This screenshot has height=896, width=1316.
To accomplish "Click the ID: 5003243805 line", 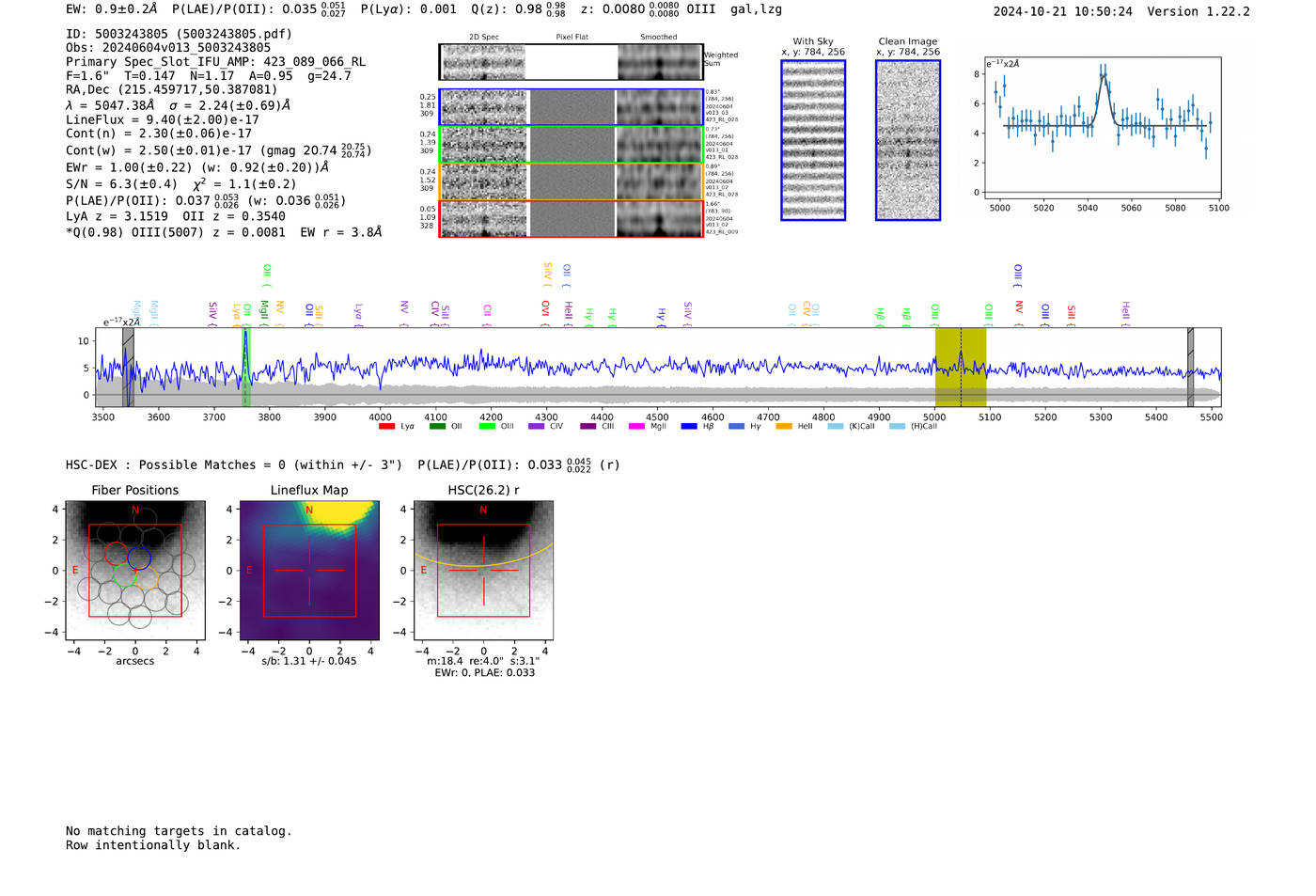I will click(x=179, y=34).
